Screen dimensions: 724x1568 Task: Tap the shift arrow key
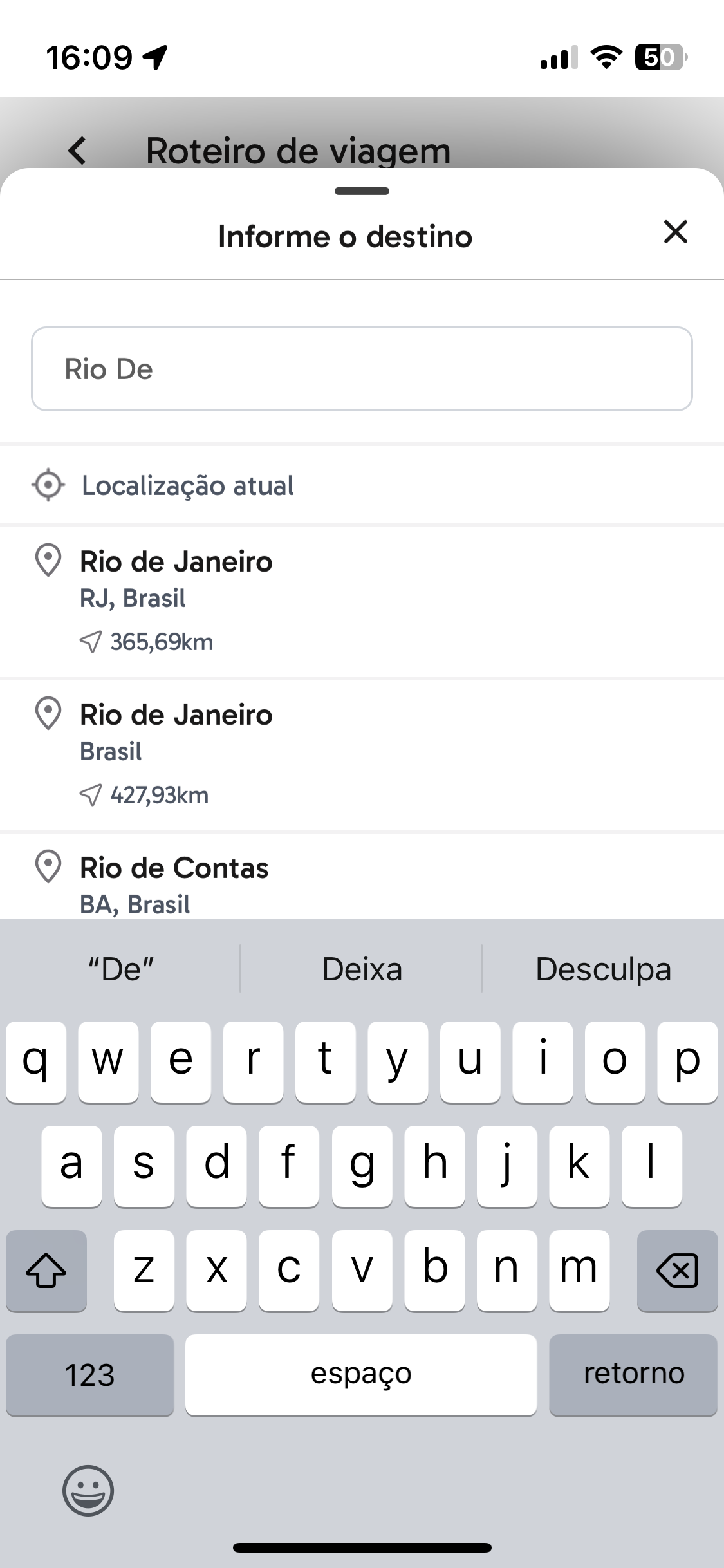46,1271
